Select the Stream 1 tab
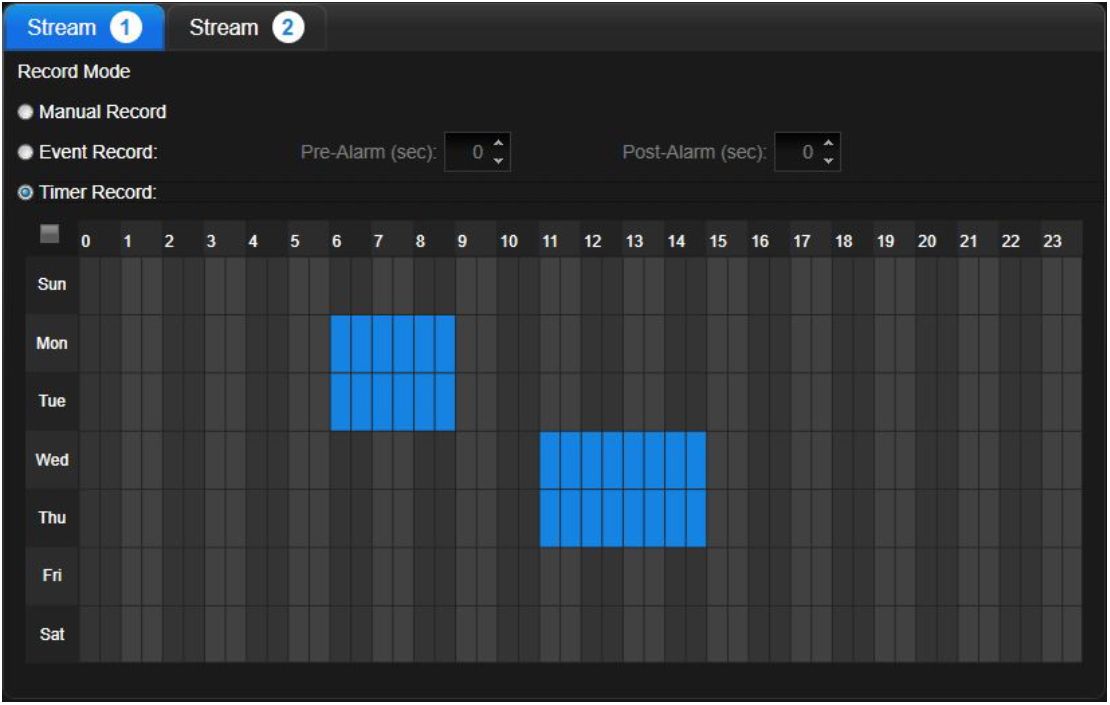This screenshot has height=705, width=1110. click(82, 28)
